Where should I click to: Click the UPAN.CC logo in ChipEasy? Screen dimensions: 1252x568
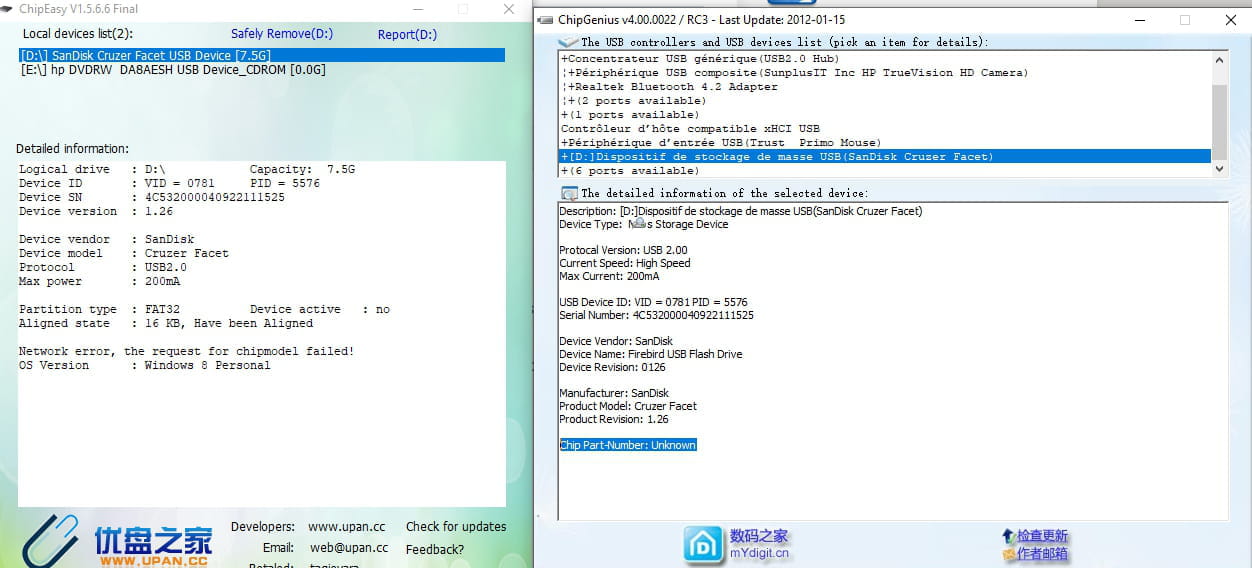point(119,541)
